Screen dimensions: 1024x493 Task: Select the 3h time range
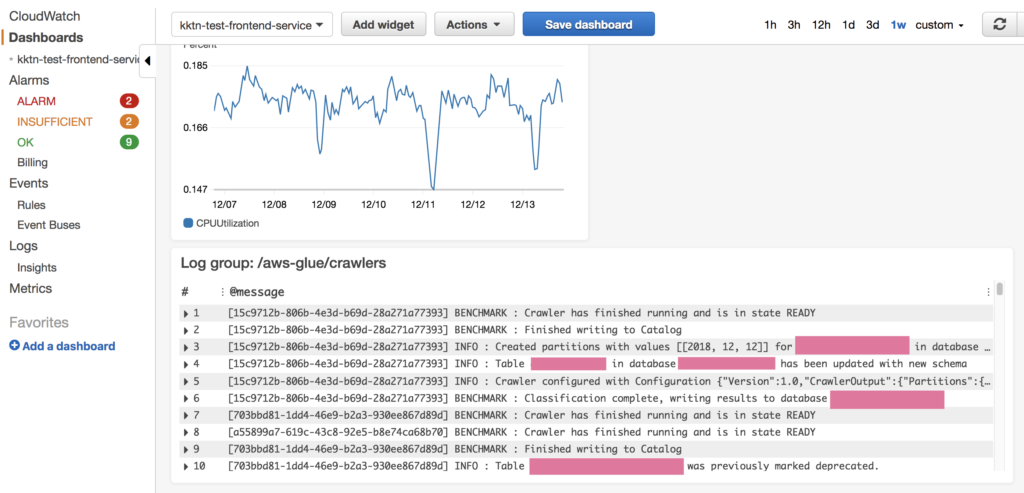tap(794, 25)
